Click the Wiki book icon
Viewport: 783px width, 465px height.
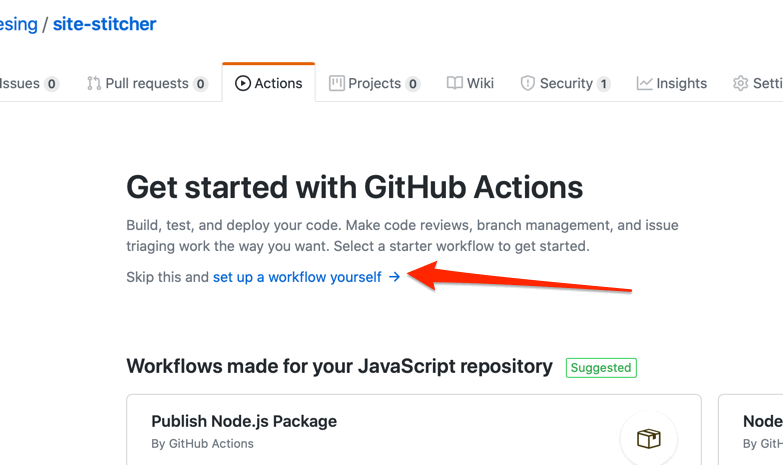(454, 83)
